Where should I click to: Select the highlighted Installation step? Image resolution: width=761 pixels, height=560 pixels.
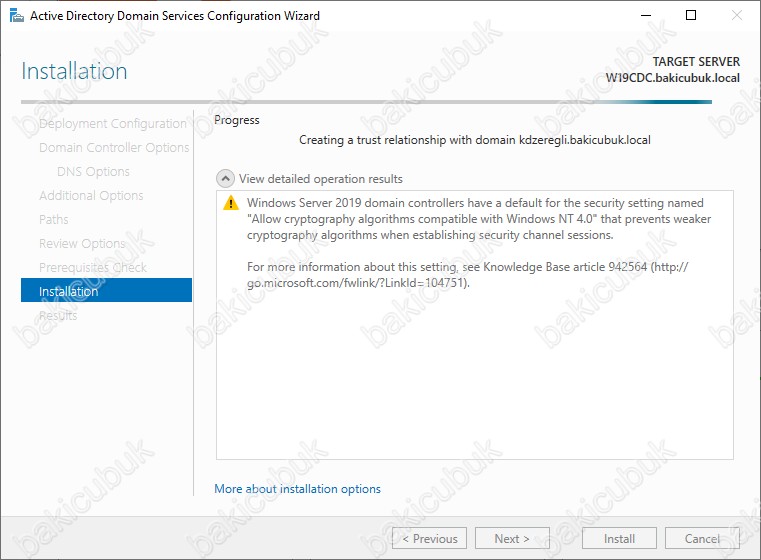[106, 290]
